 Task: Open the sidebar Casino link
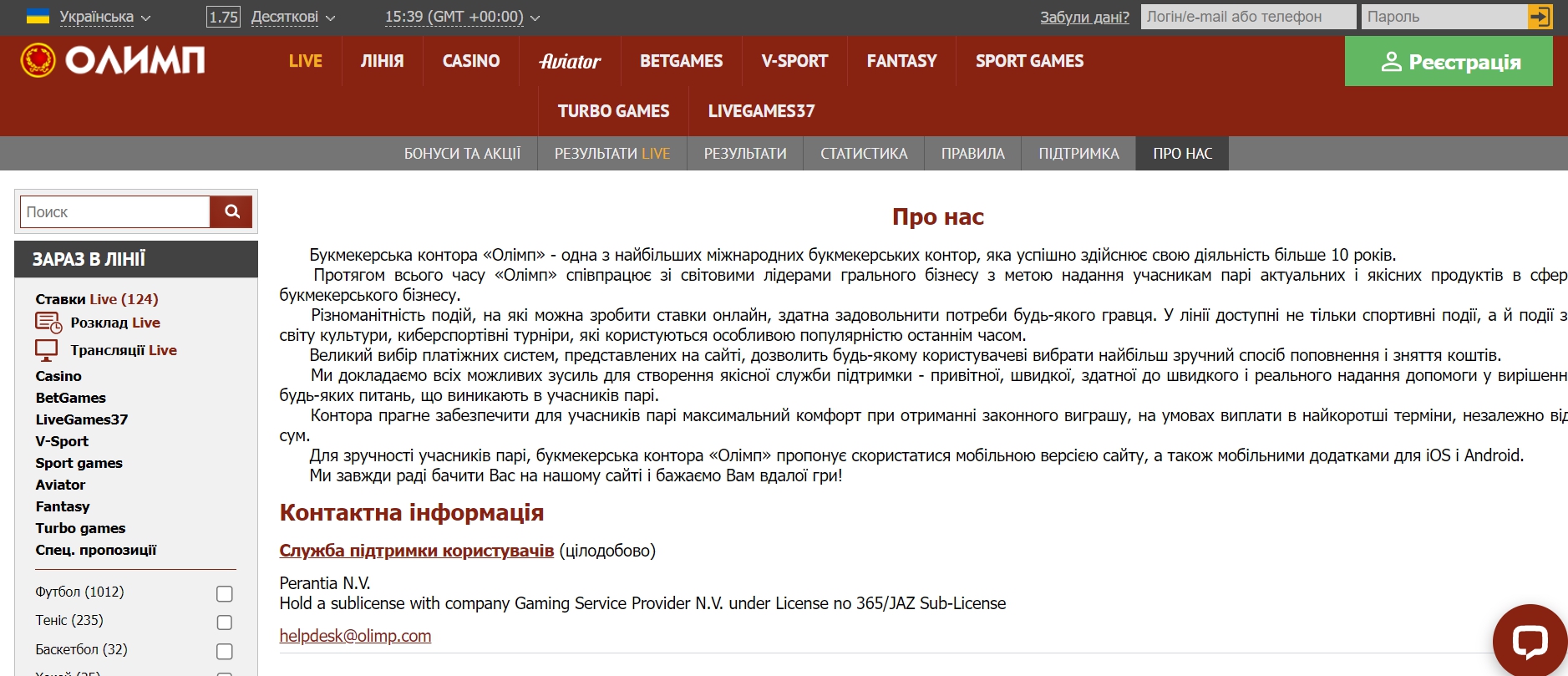(58, 376)
